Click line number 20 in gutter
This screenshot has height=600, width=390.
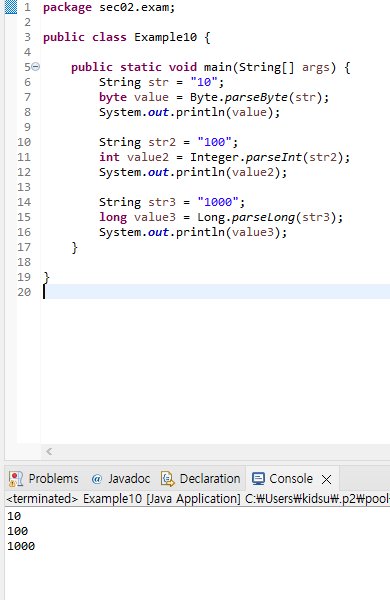coord(24,292)
